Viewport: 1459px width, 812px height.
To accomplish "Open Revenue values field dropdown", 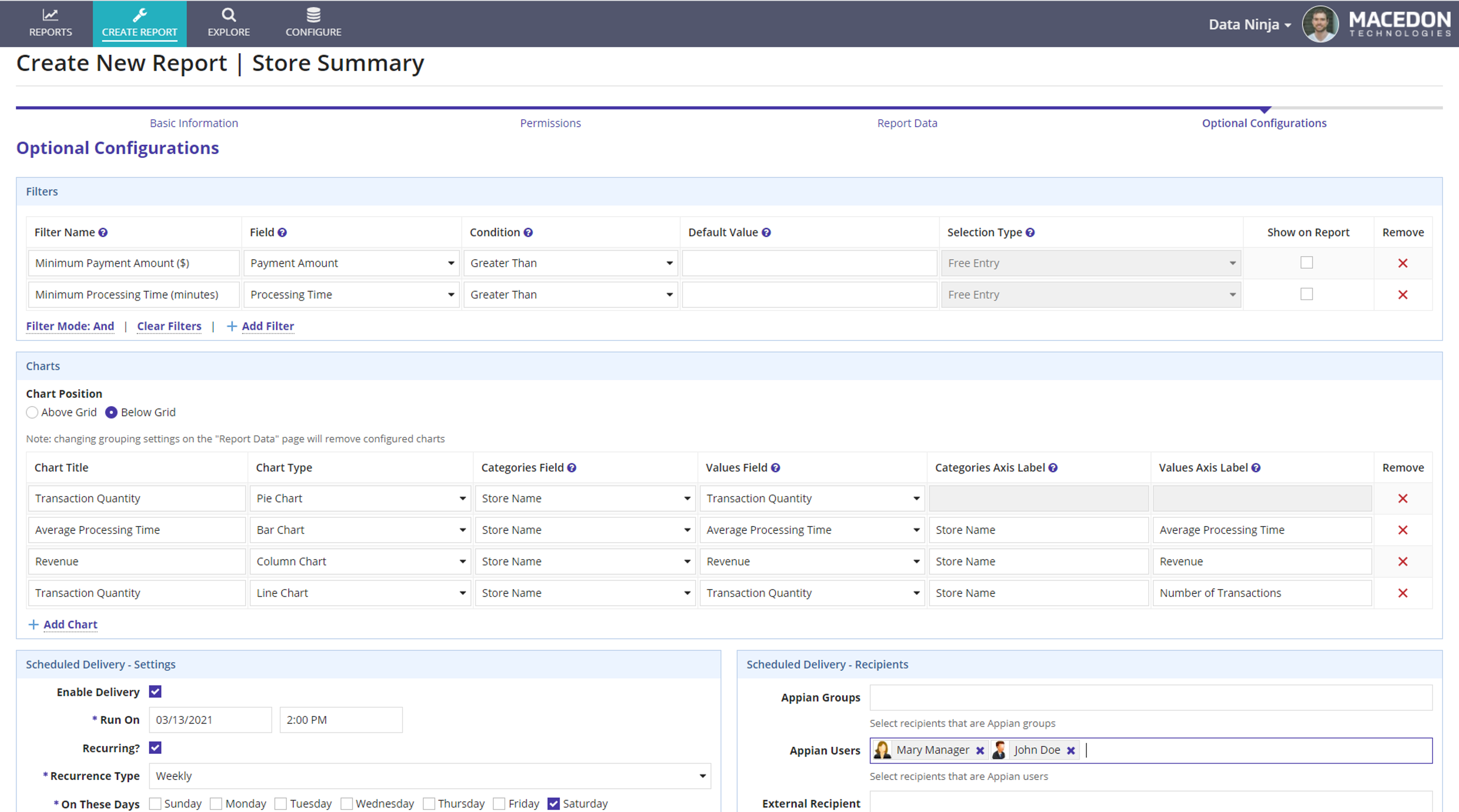I will click(x=812, y=562).
